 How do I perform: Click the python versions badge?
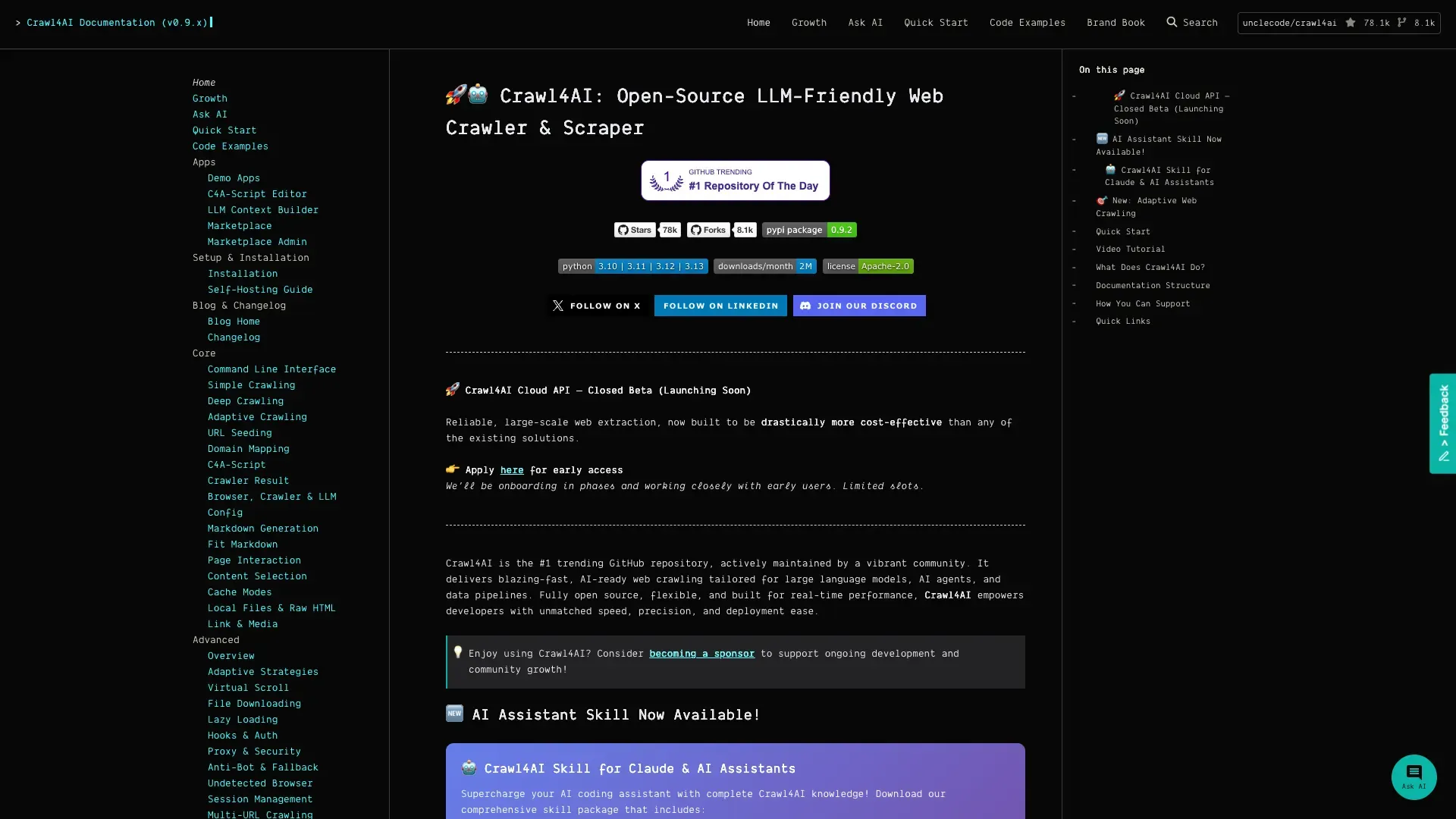point(632,266)
